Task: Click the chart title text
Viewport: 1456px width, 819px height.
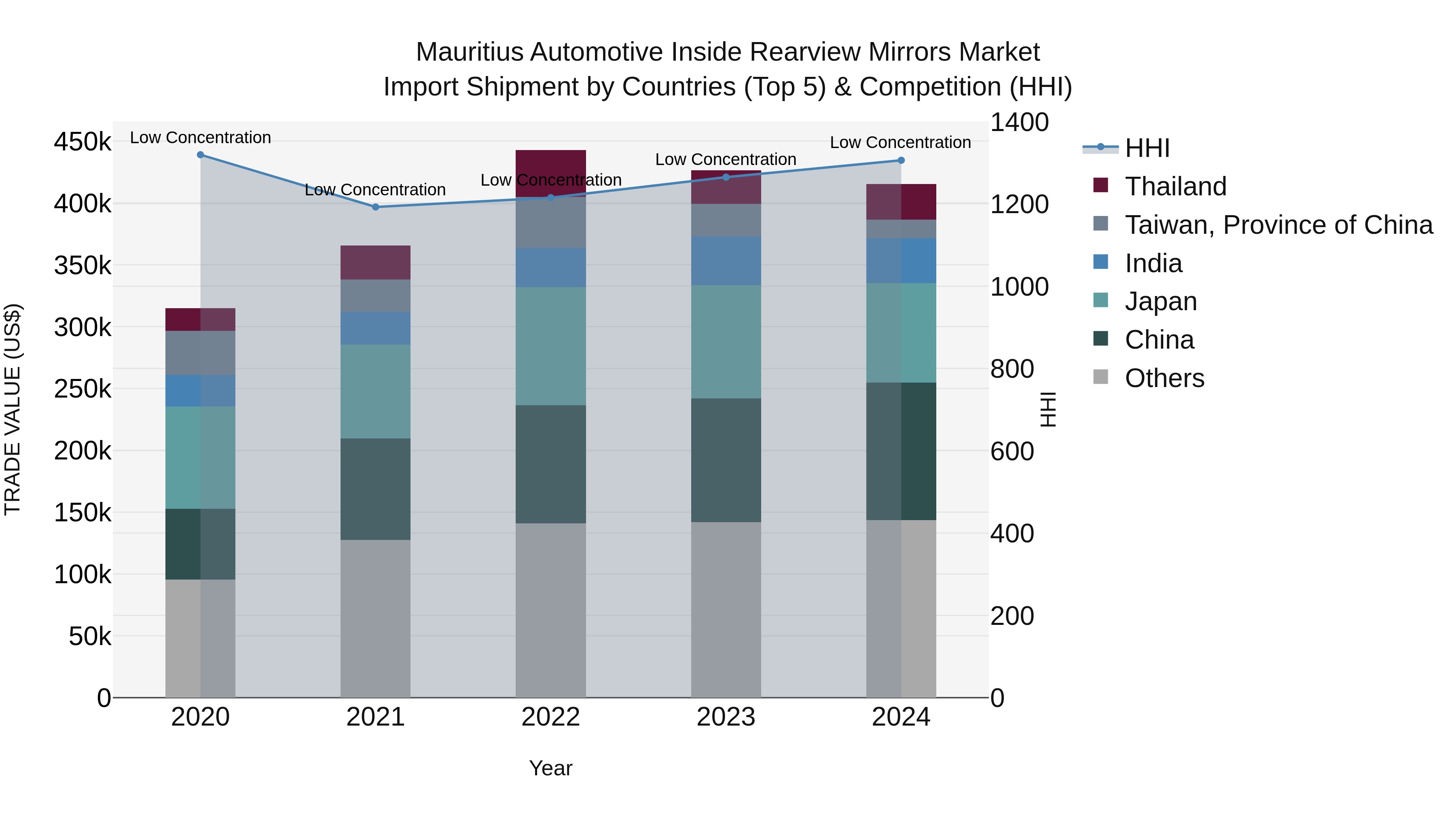Action: point(728,69)
